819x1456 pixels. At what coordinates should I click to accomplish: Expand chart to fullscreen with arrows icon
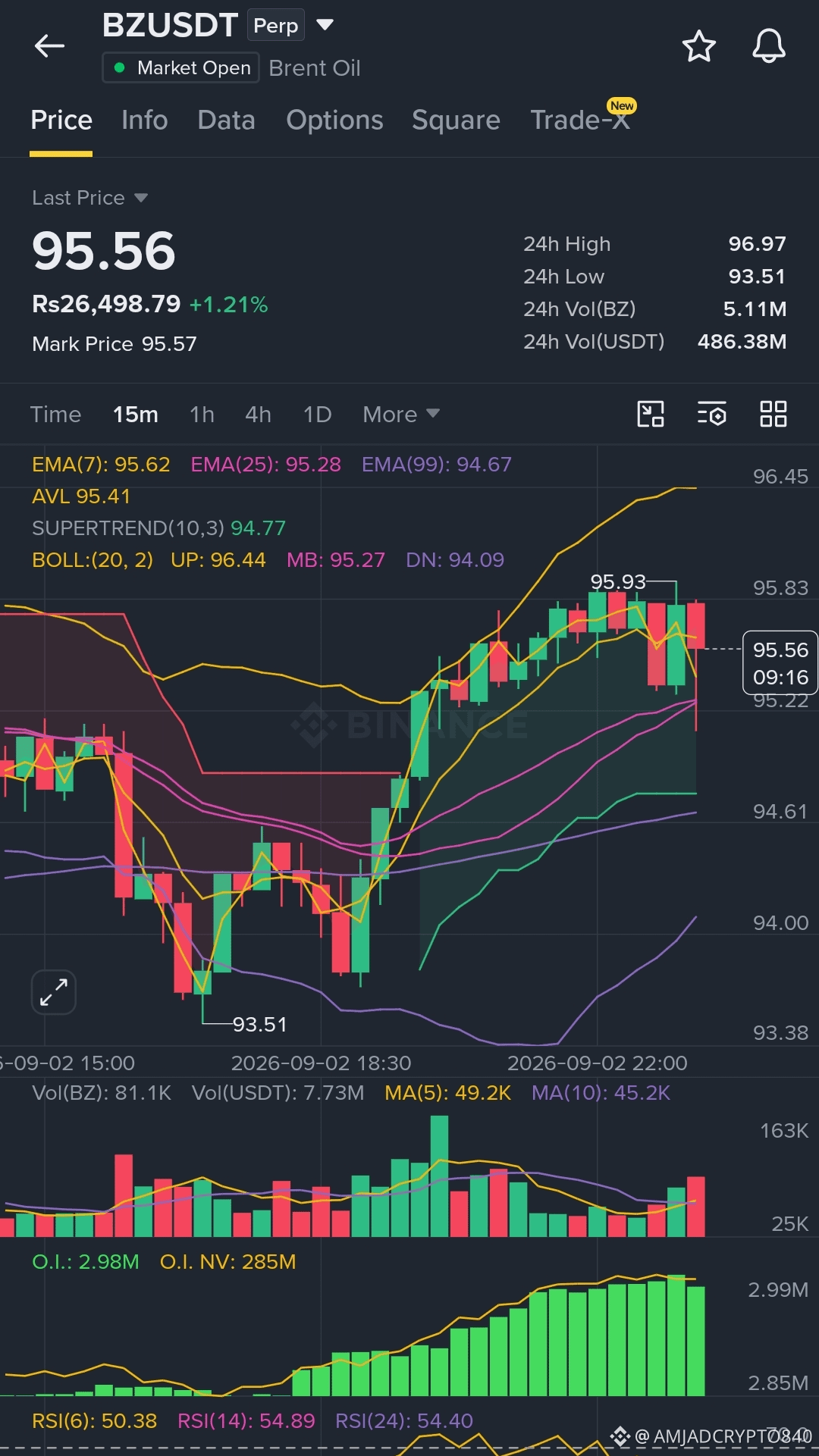(54, 992)
